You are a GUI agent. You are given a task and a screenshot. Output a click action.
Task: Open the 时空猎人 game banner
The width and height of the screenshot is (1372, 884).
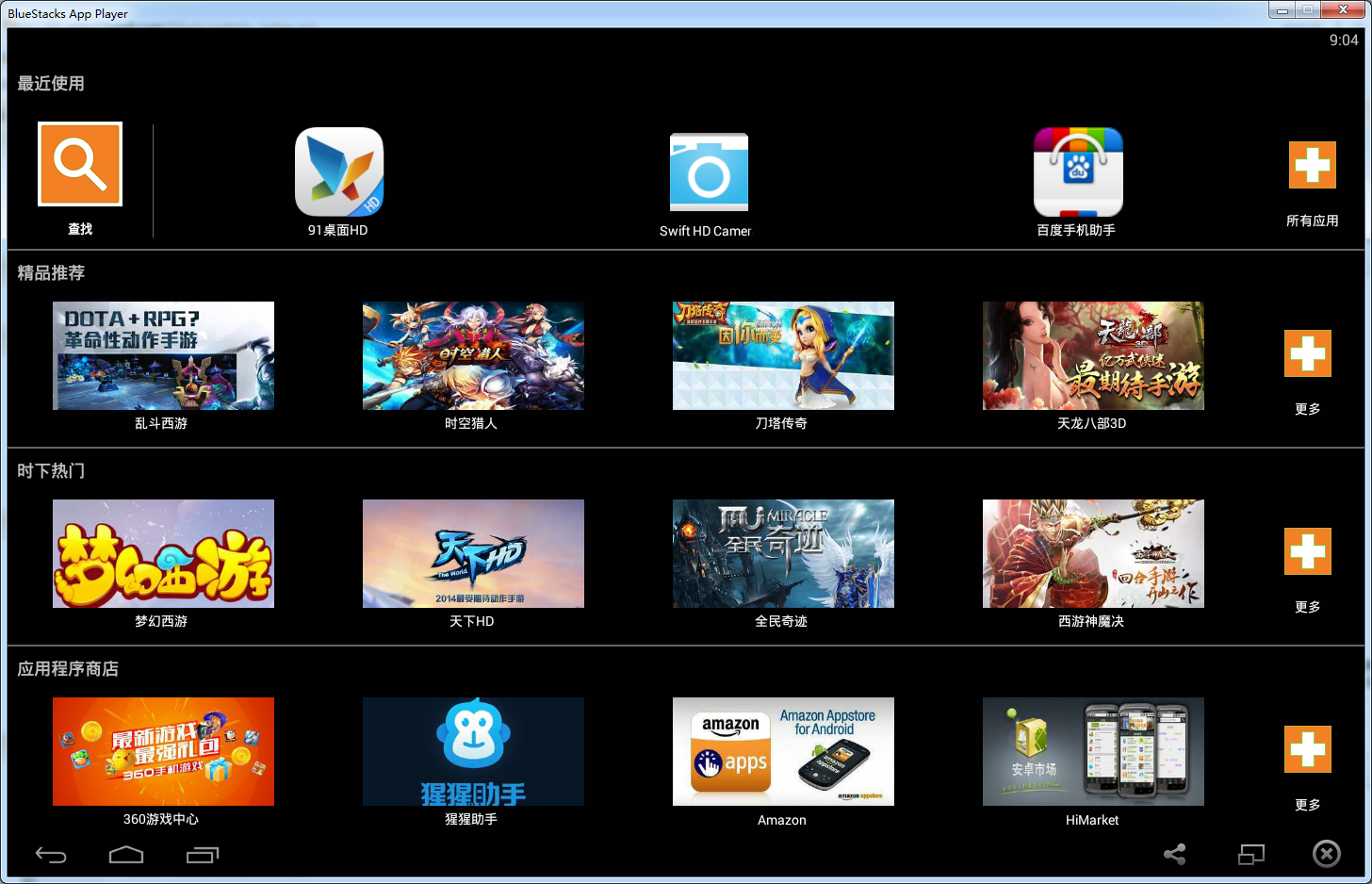[x=473, y=355]
